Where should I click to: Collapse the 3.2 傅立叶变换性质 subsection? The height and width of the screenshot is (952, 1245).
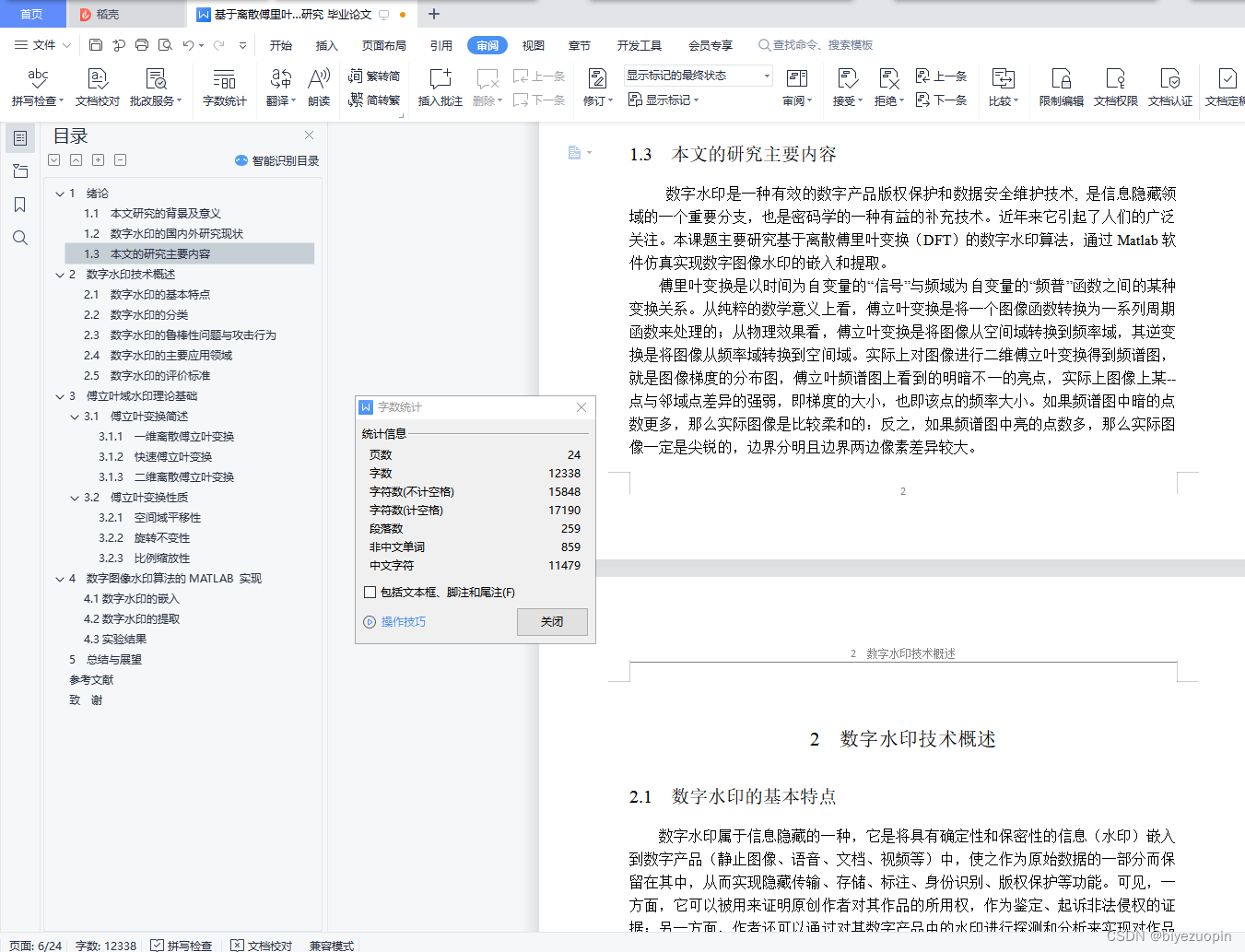tap(75, 498)
